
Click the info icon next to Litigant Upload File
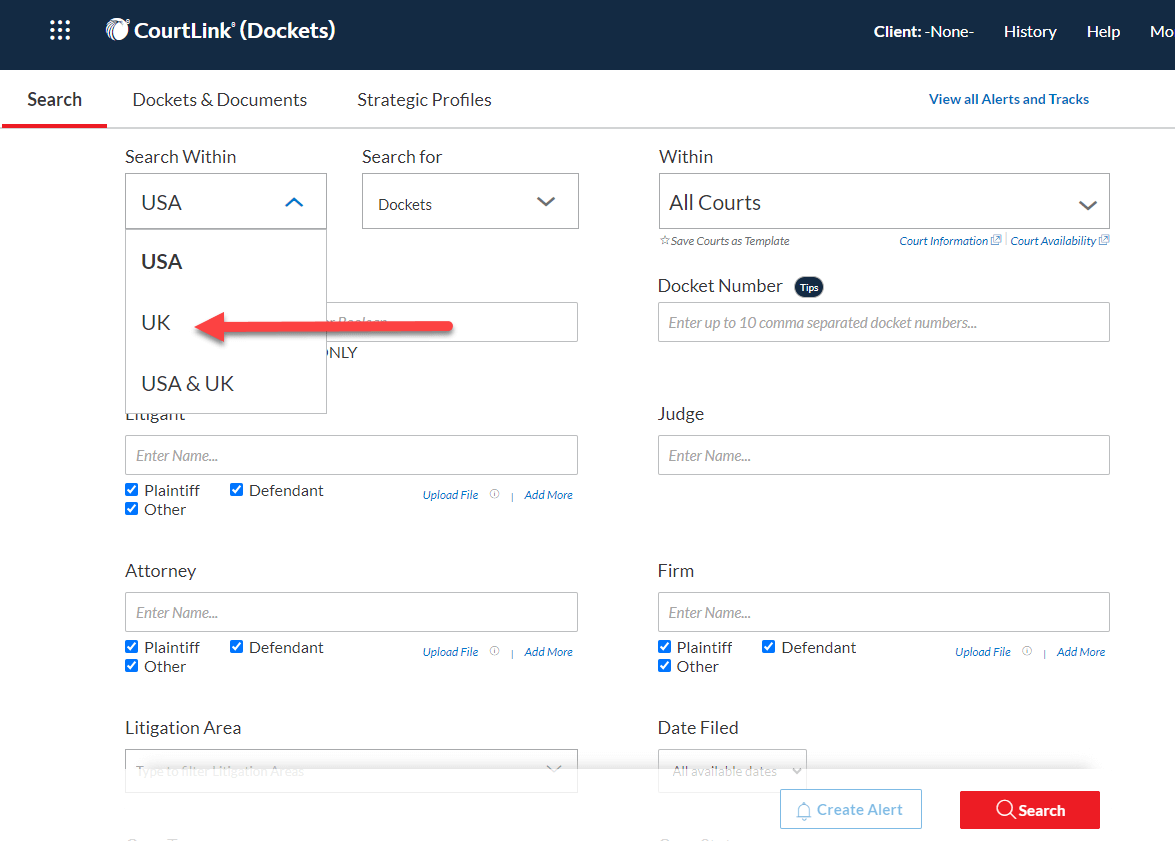coord(495,494)
